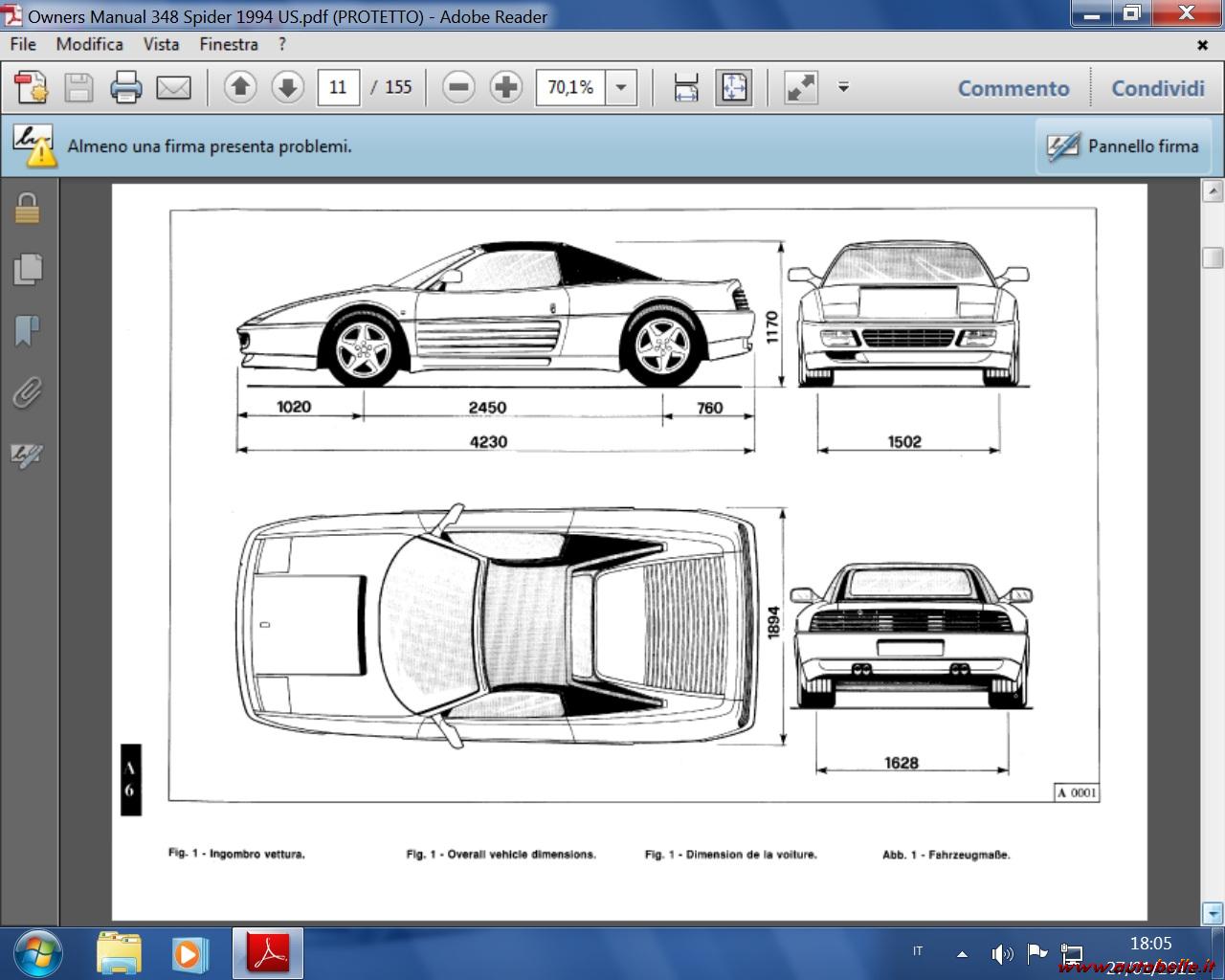The width and height of the screenshot is (1225, 980).
Task: Click the page number input field
Action: (338, 88)
